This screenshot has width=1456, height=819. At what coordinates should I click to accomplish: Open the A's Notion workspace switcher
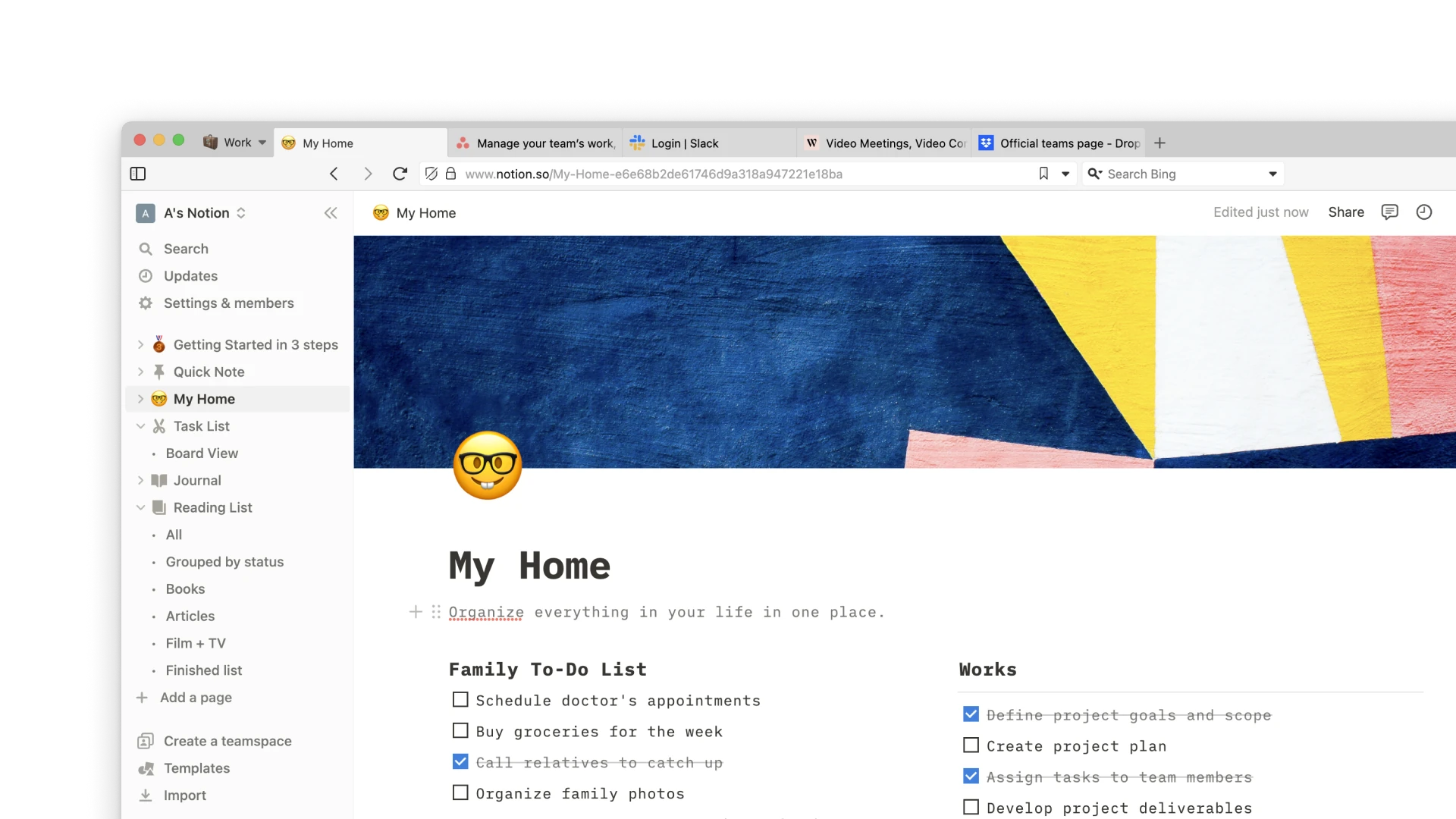tap(191, 213)
